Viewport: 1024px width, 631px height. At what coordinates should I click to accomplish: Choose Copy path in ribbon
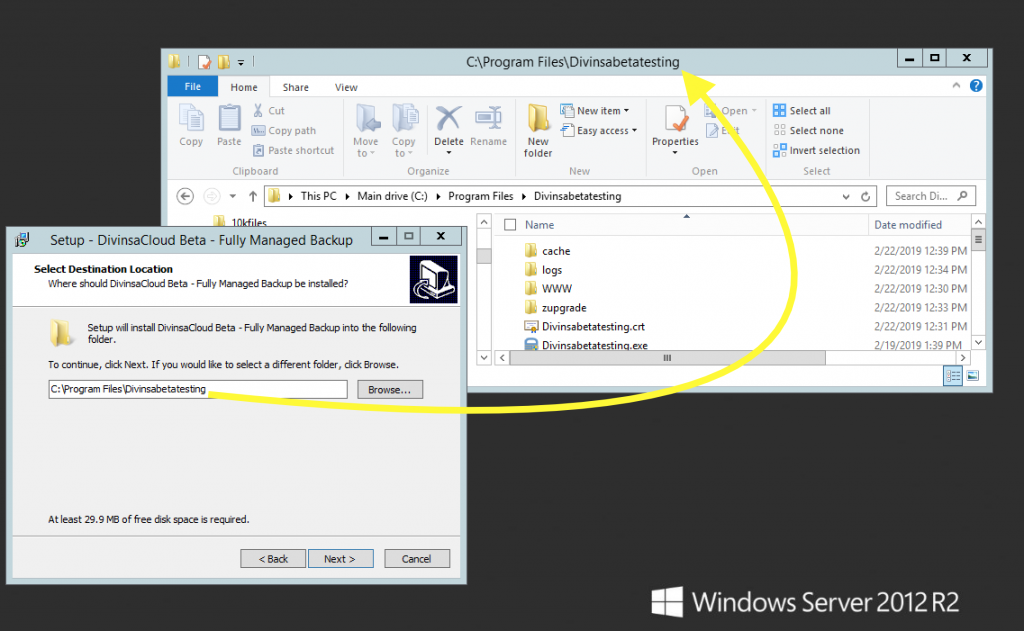284,131
